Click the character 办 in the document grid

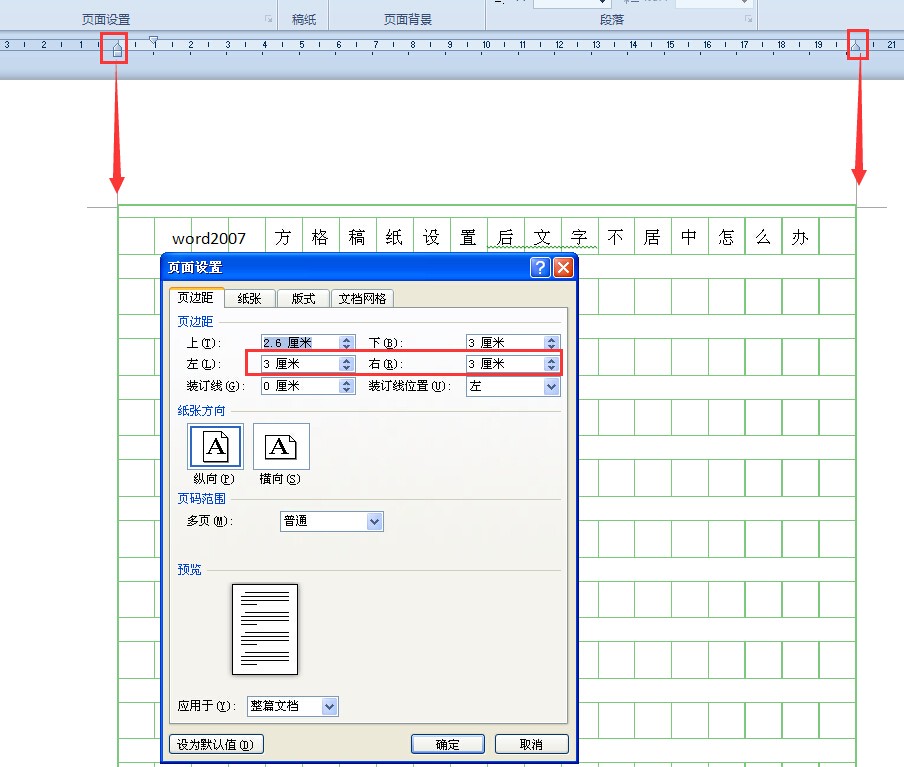tap(800, 237)
